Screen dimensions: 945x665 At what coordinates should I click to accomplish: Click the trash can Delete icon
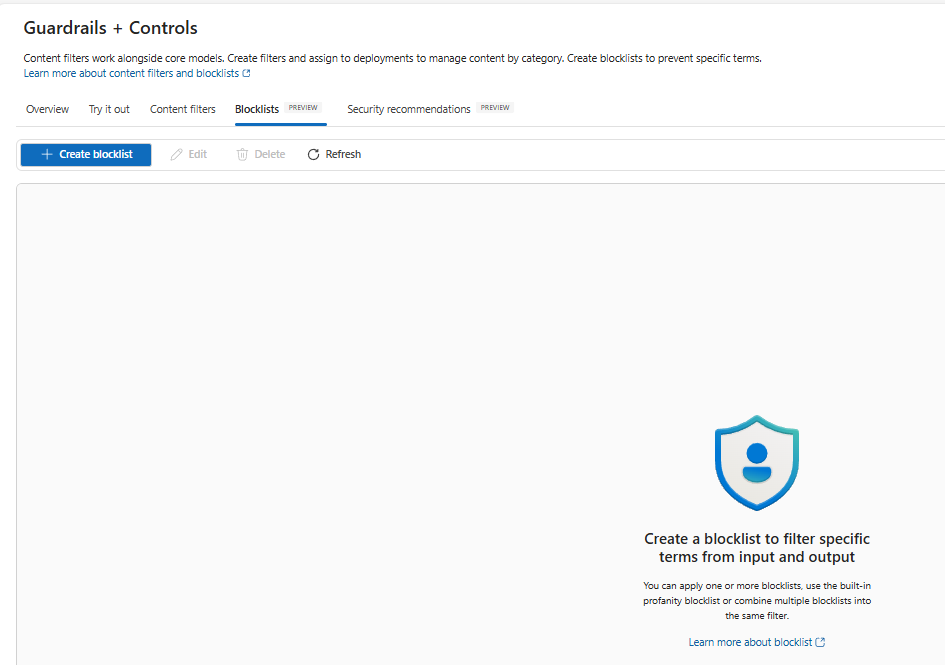tap(242, 154)
